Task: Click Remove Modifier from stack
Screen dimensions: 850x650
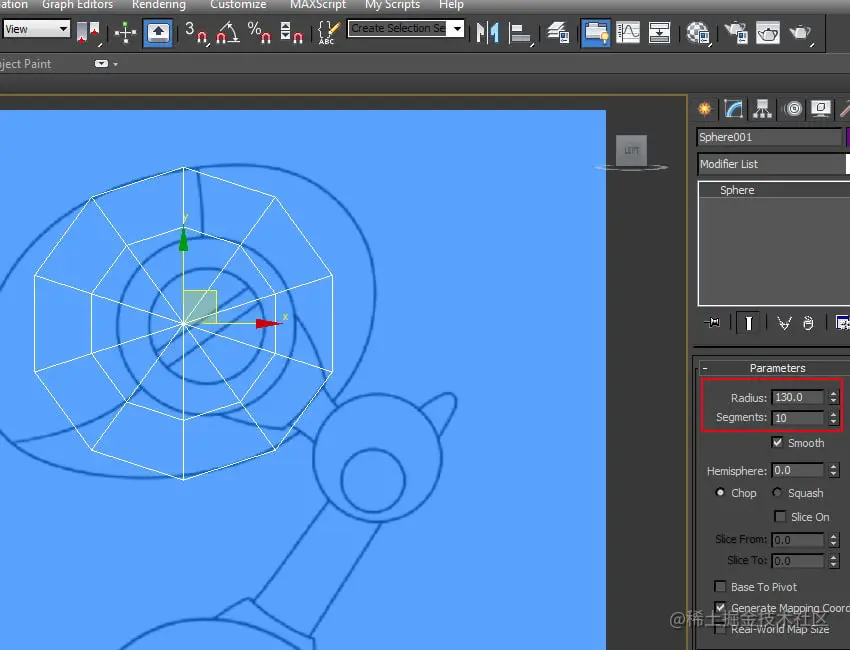Action: [x=808, y=323]
